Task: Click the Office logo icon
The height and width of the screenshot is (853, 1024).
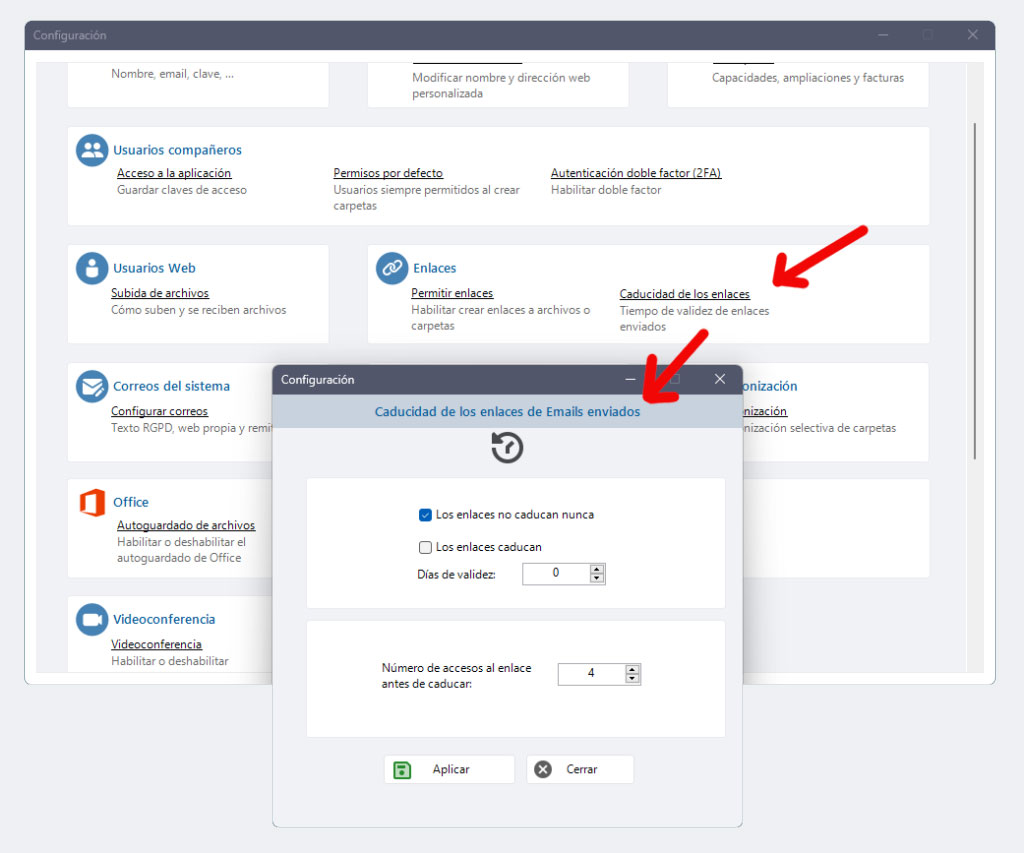Action: (92, 502)
